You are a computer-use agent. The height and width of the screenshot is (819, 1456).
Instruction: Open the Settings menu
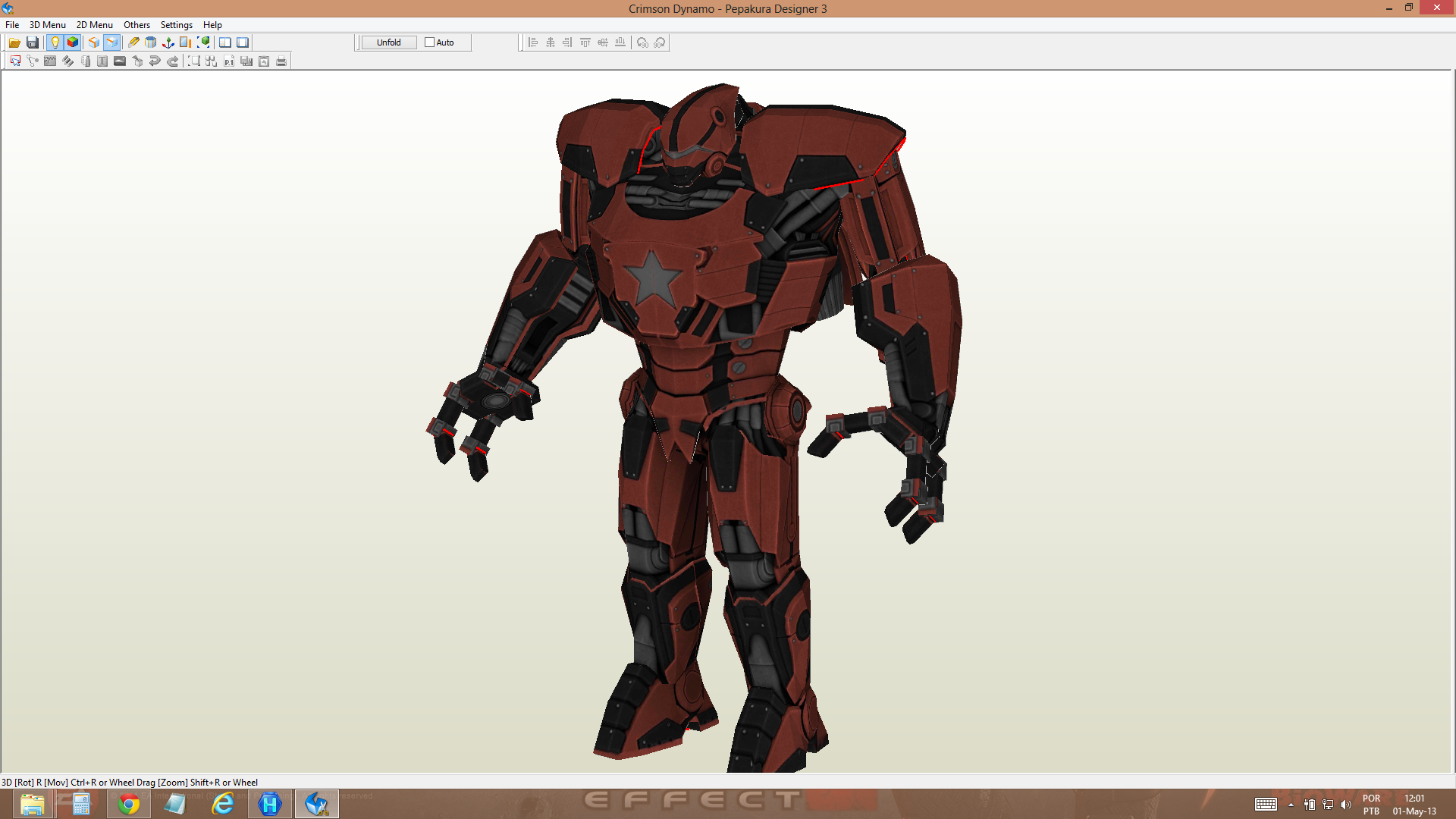tap(177, 25)
